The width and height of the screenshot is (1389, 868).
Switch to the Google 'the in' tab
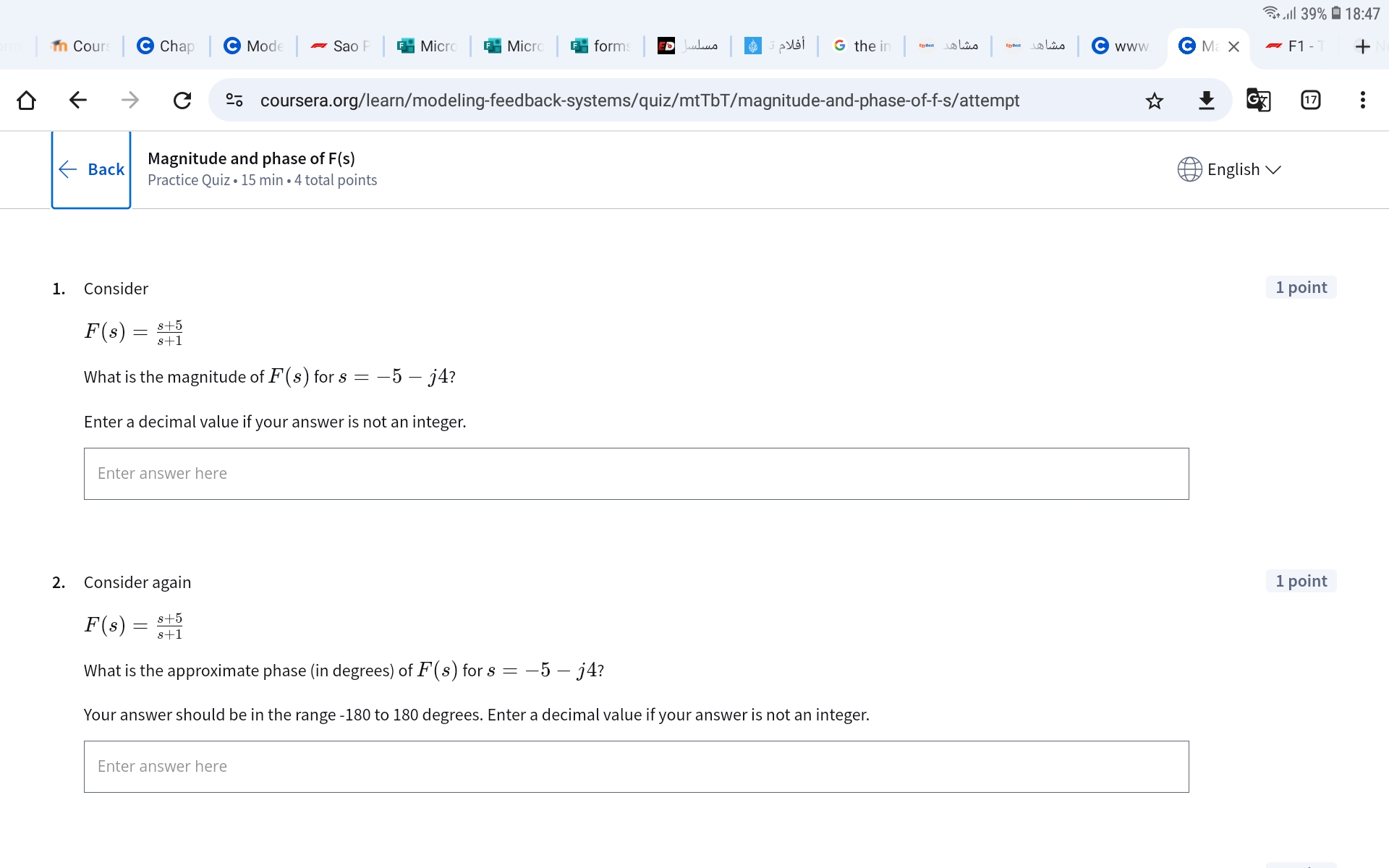[x=861, y=46]
